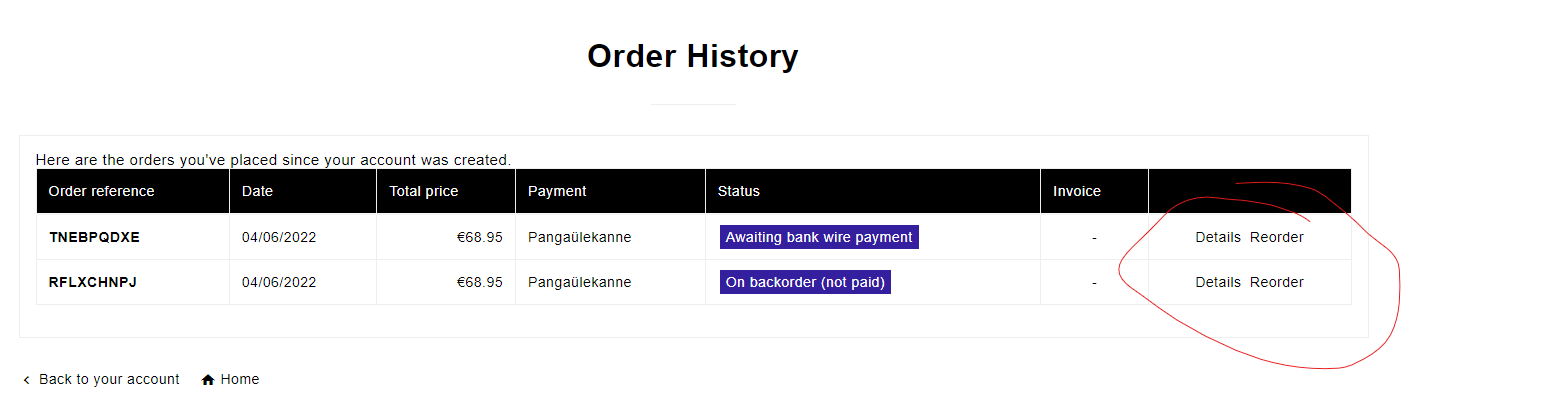Open Details for order TNEBPQDXE

(1217, 237)
